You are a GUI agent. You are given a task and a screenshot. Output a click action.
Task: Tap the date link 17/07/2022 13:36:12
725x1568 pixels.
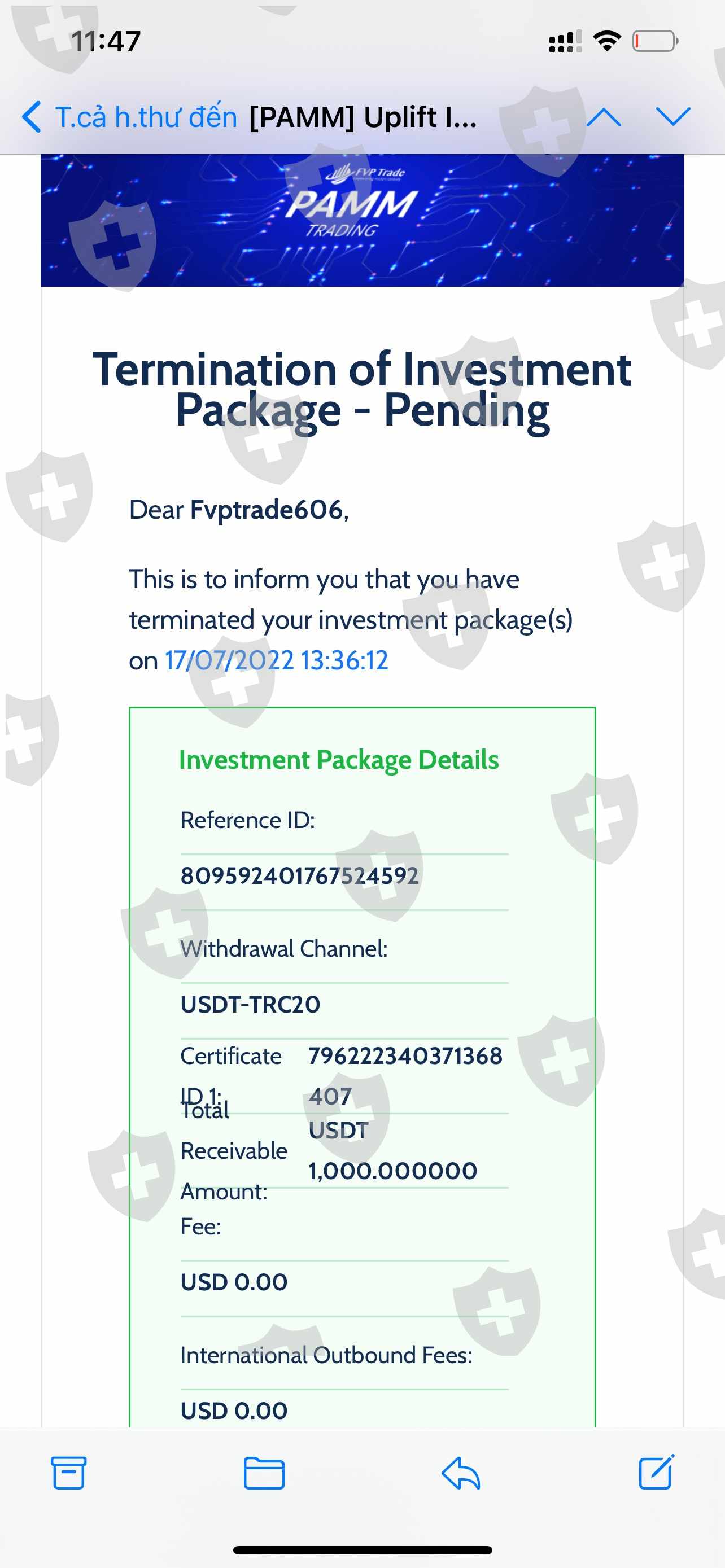click(x=276, y=660)
